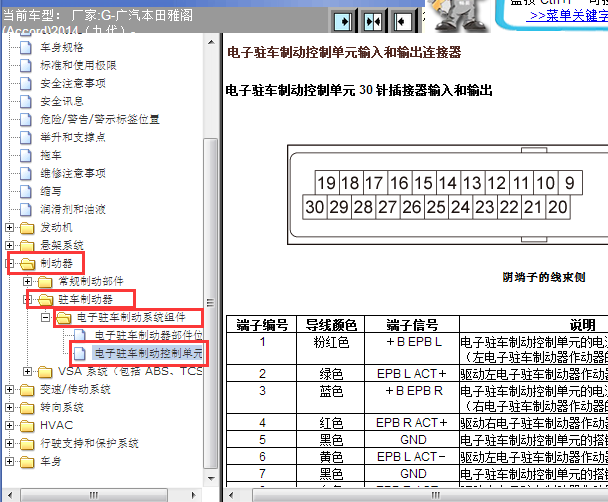This screenshot has width=608, height=502.
Task: Open the 车身规格 document
Action: click(x=62, y=47)
